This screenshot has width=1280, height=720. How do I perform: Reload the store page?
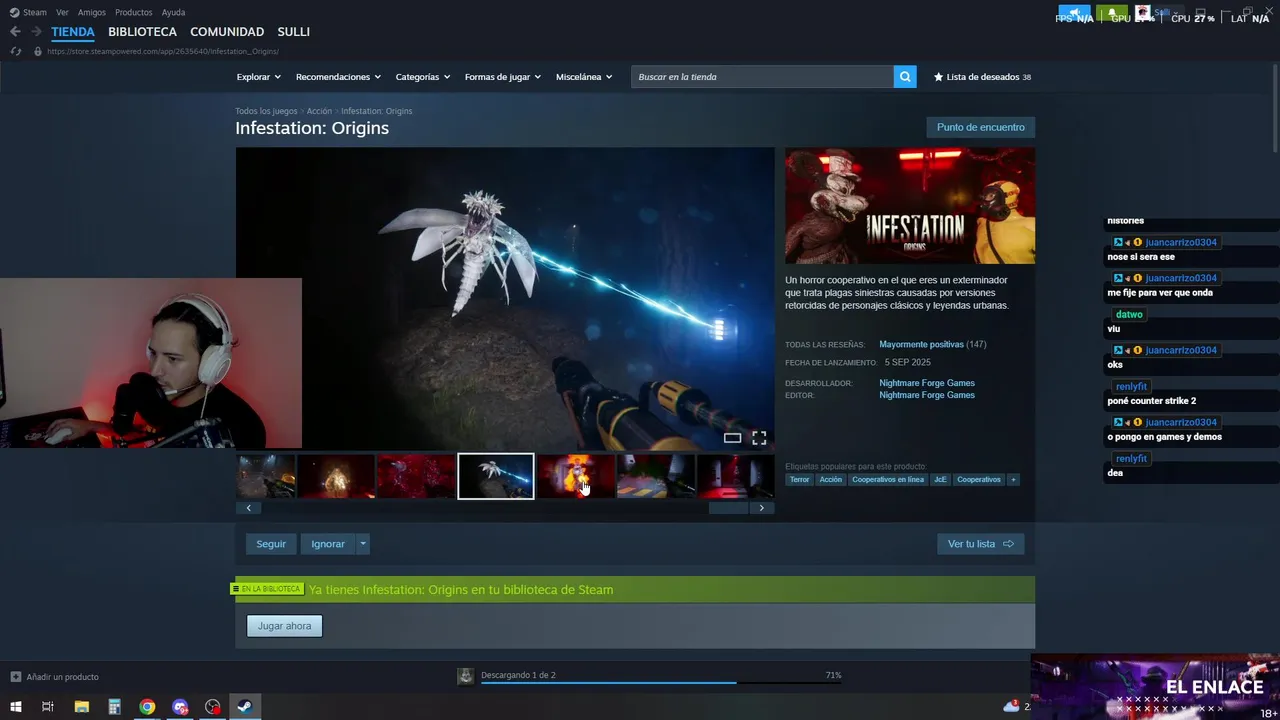tap(15, 51)
